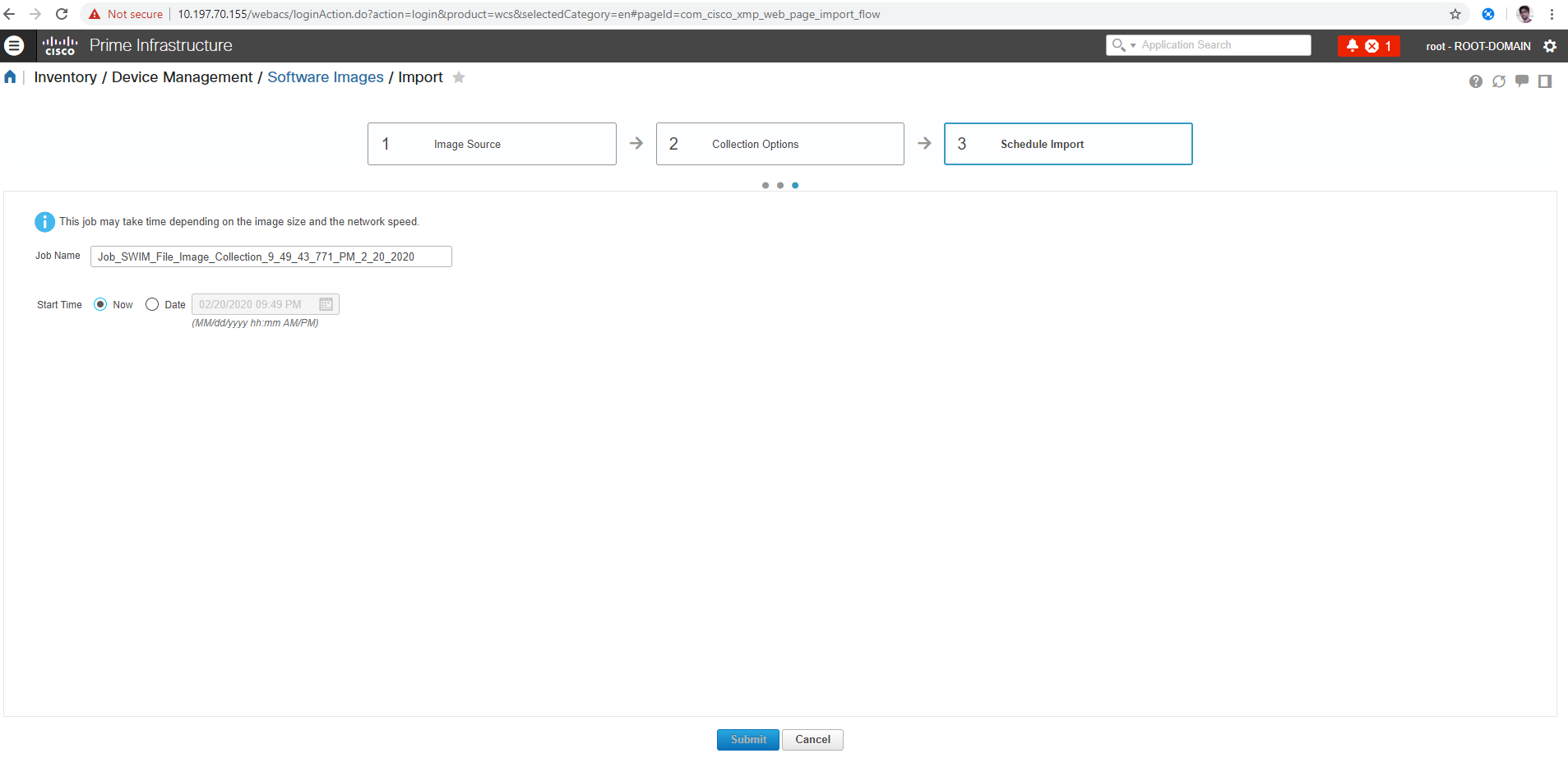Click the Not secure warning icon

point(95,14)
